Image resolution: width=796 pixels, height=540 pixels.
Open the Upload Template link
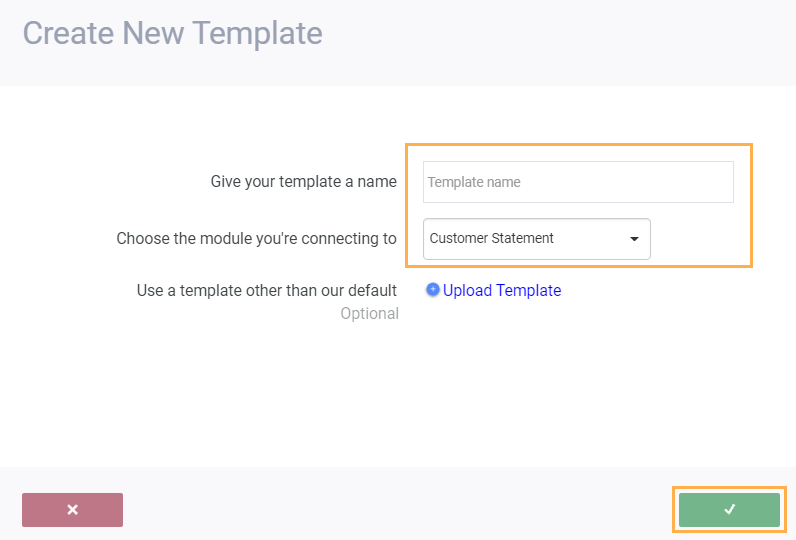pyautogui.click(x=502, y=290)
